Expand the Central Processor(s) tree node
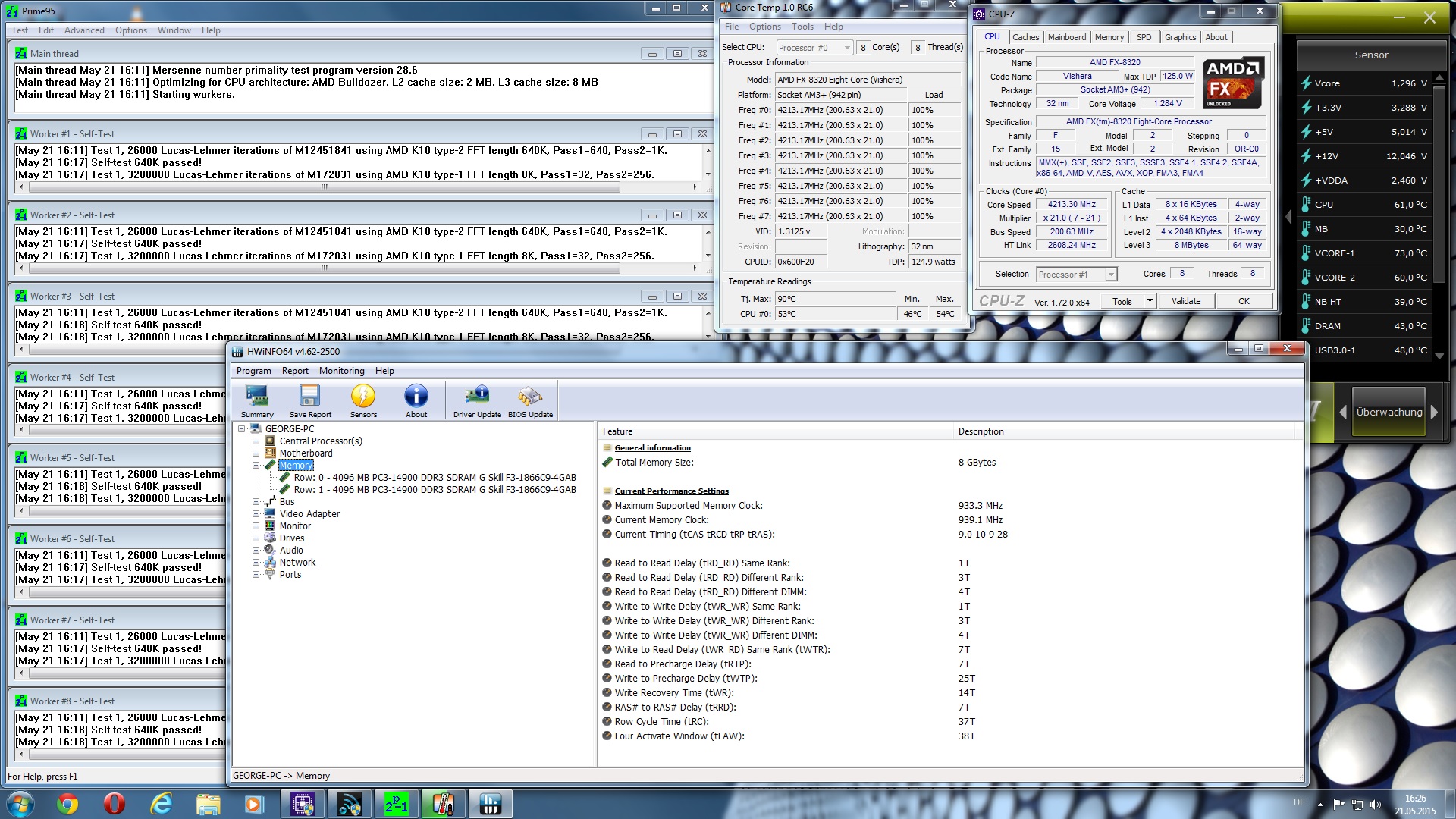 tap(256, 441)
